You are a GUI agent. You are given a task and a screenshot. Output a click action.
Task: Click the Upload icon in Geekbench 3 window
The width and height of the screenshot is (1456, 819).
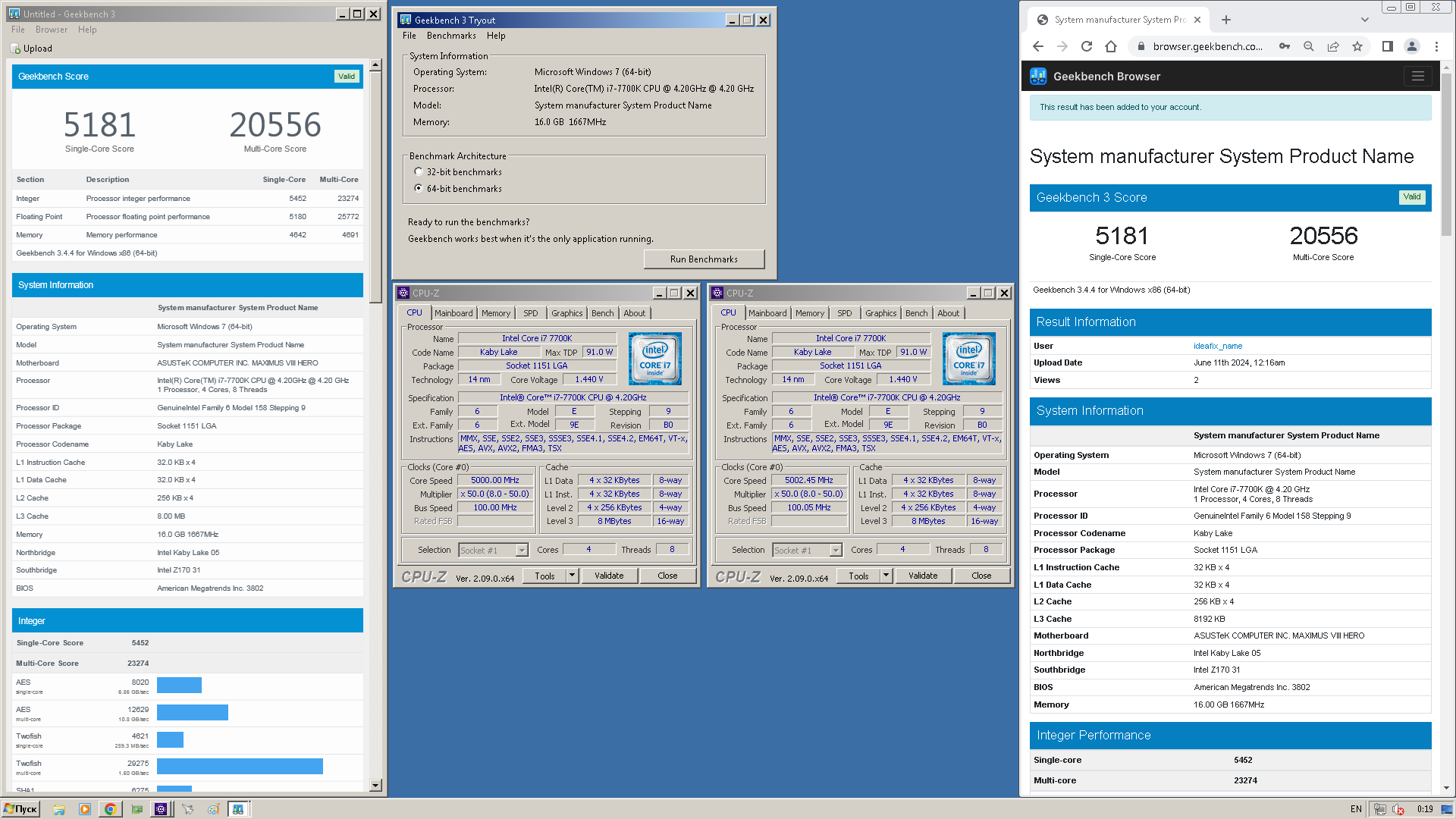(x=15, y=49)
